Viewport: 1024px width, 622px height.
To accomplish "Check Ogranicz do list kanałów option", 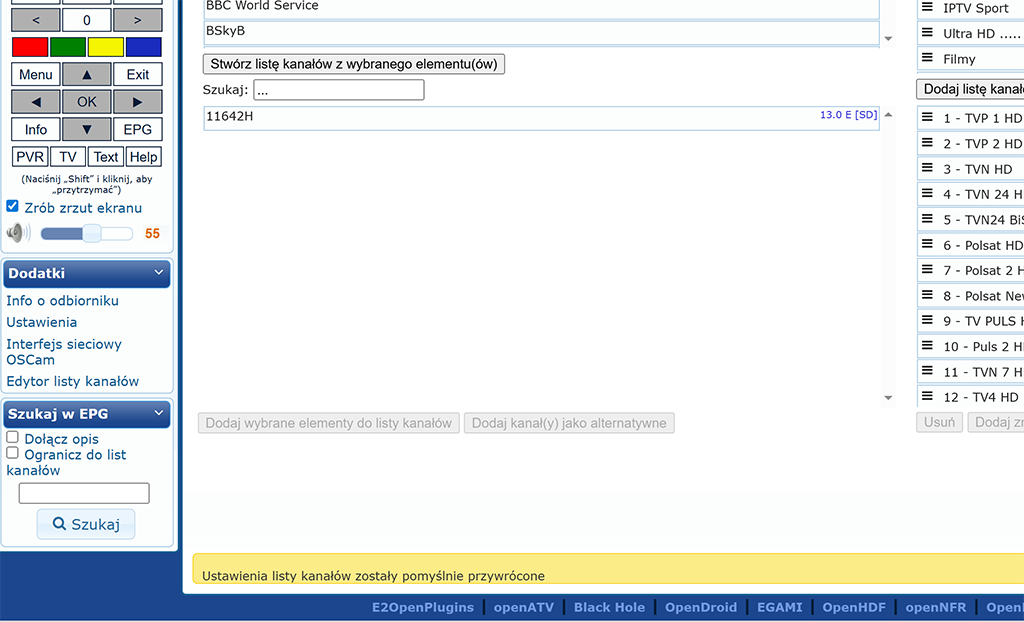I will [x=13, y=453].
